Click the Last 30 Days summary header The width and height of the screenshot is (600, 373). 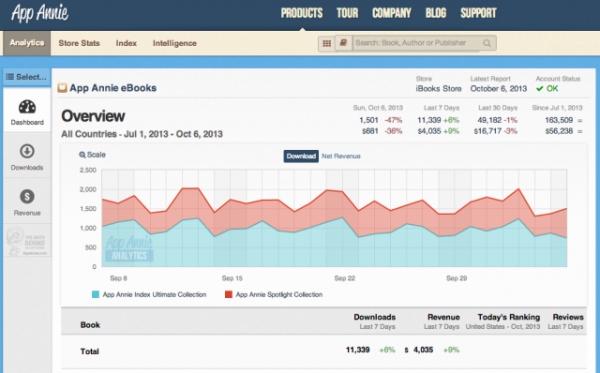point(497,108)
